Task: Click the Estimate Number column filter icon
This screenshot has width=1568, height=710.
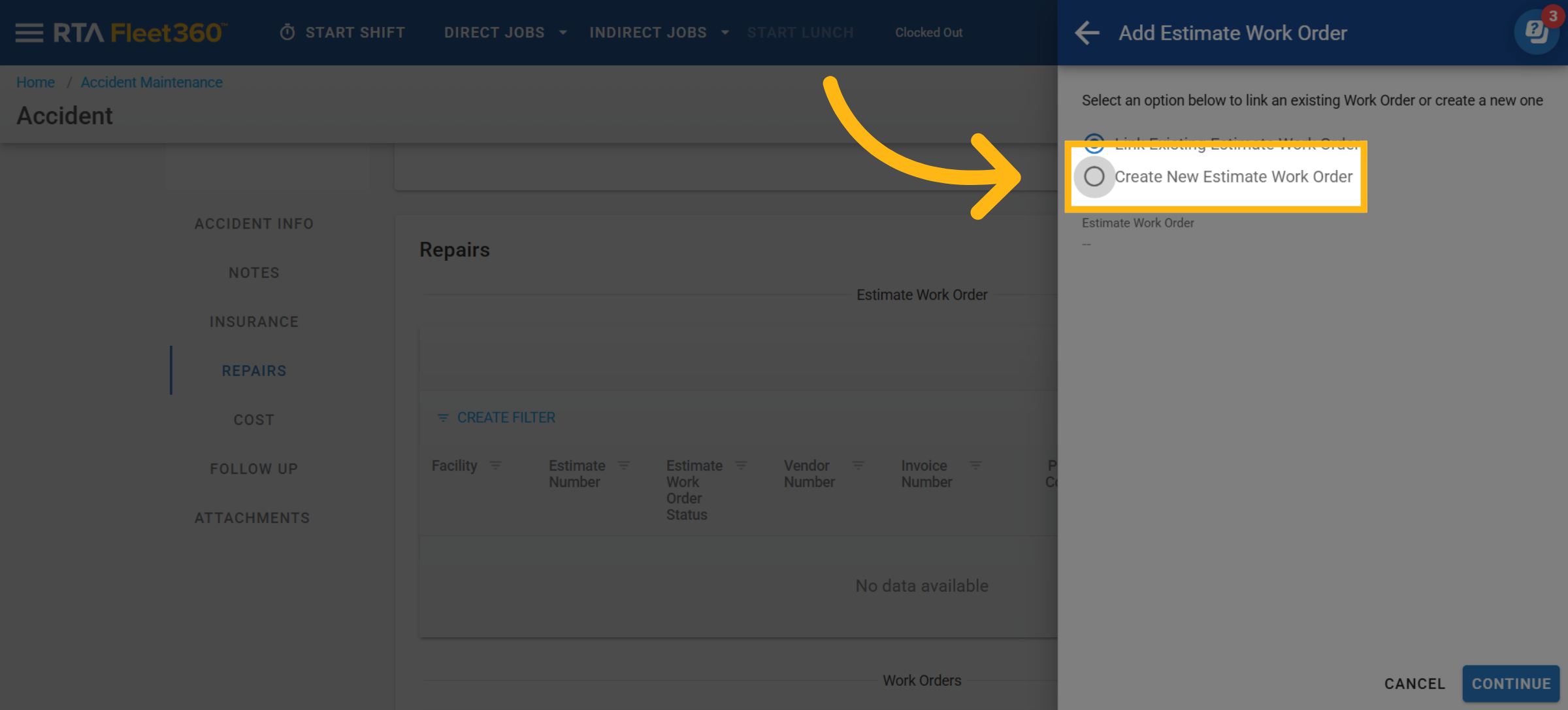Action: pos(624,465)
